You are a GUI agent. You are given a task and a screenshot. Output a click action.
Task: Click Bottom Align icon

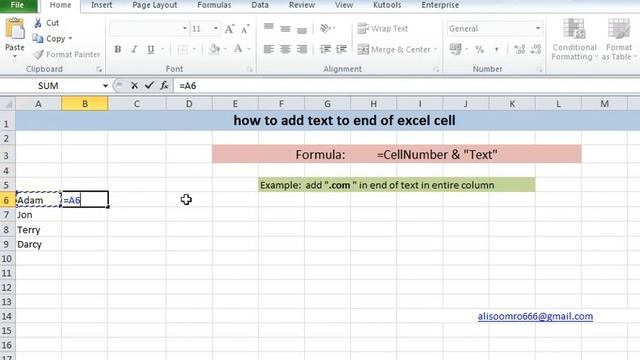pos(302,29)
